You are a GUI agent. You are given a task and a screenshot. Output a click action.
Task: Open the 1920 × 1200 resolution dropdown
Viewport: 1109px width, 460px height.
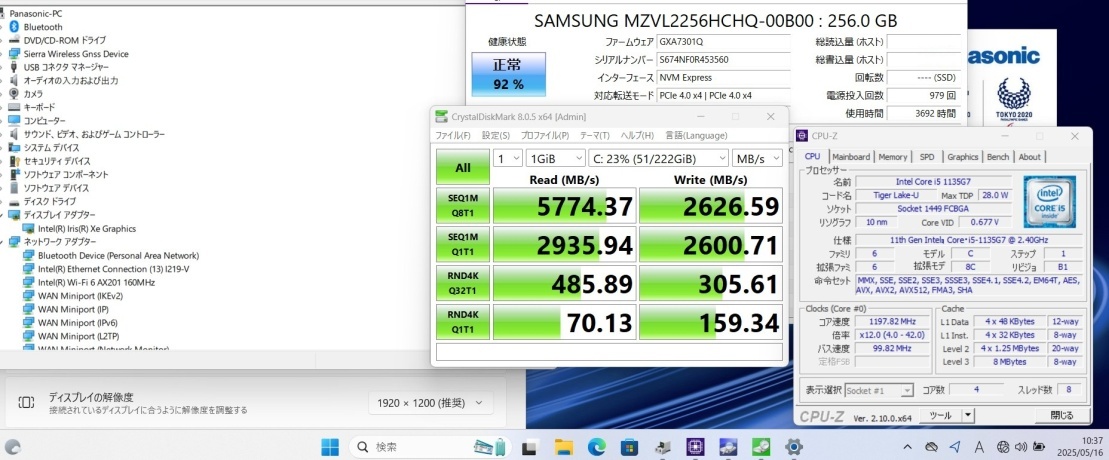[x=429, y=403]
